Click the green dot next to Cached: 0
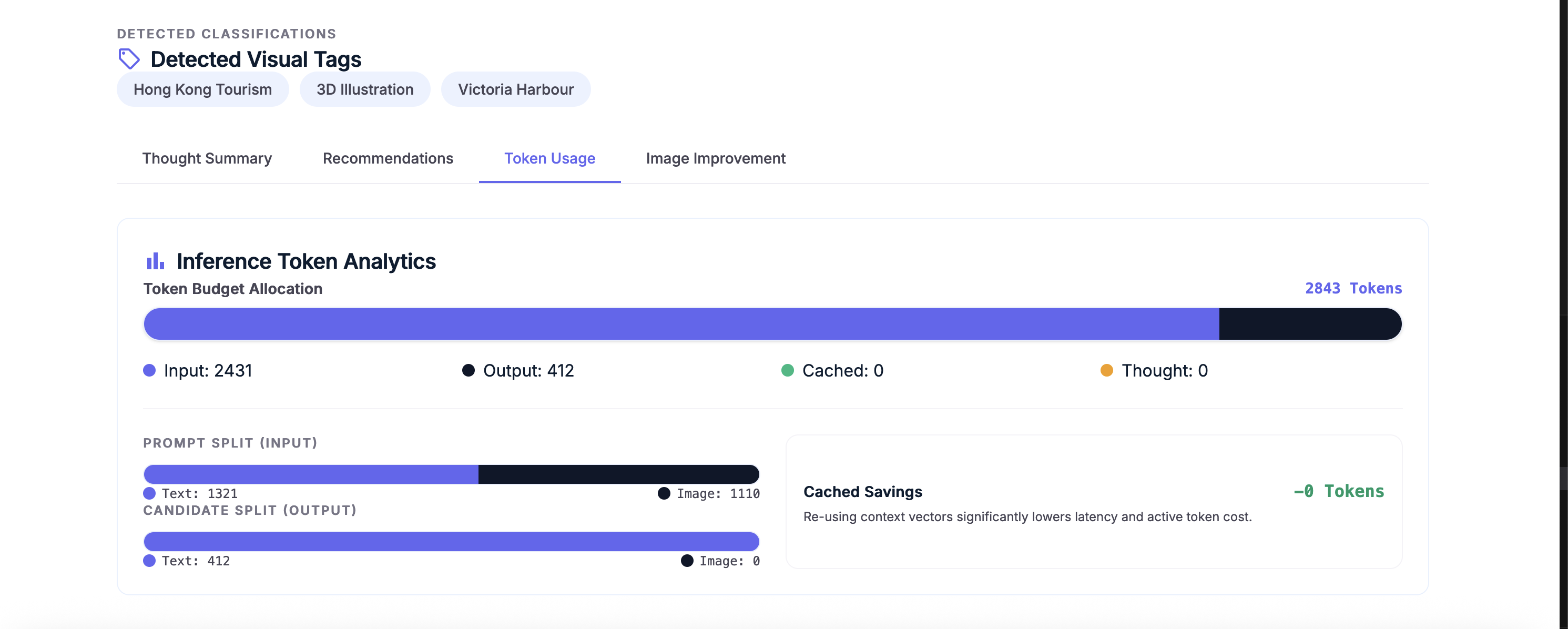The height and width of the screenshot is (629, 1568). (788, 370)
